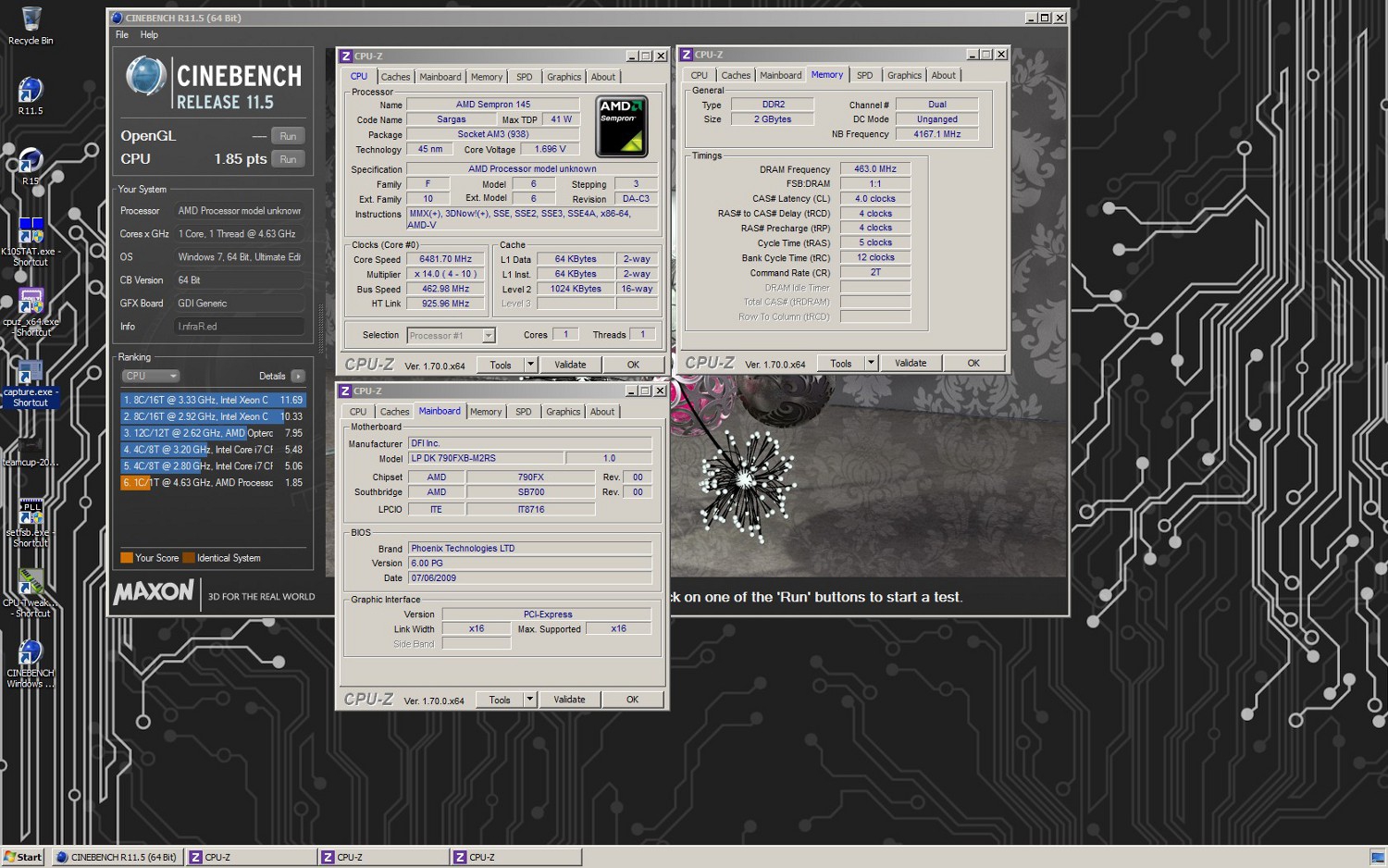This screenshot has width=1388, height=868.
Task: Click the orange Your Score legend swatch
Action: coord(127,558)
